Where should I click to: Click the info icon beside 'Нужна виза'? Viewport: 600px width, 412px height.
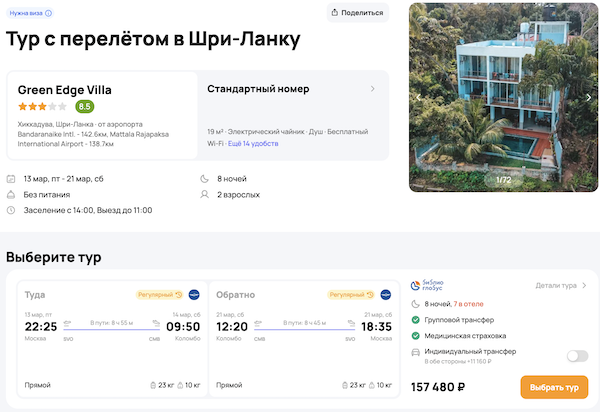49,13
